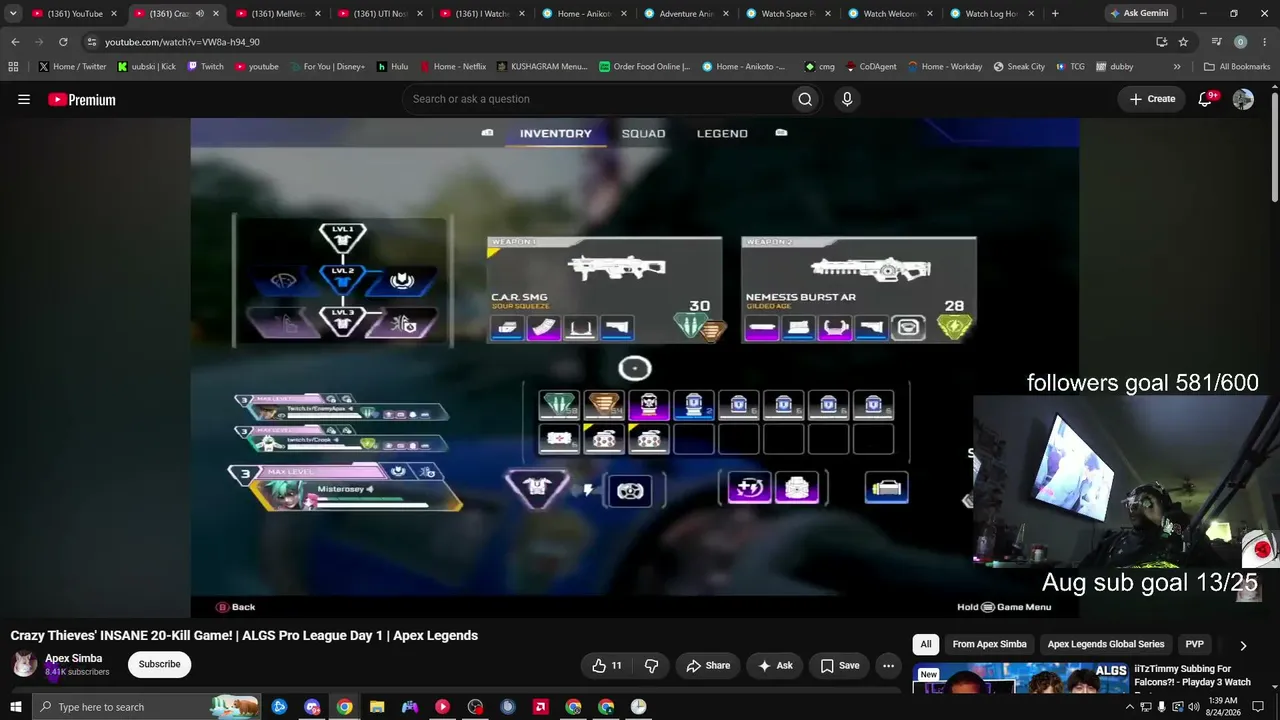Open Chrome tab search dropdown
Image resolution: width=1280 pixels, height=720 pixels.
(13, 13)
